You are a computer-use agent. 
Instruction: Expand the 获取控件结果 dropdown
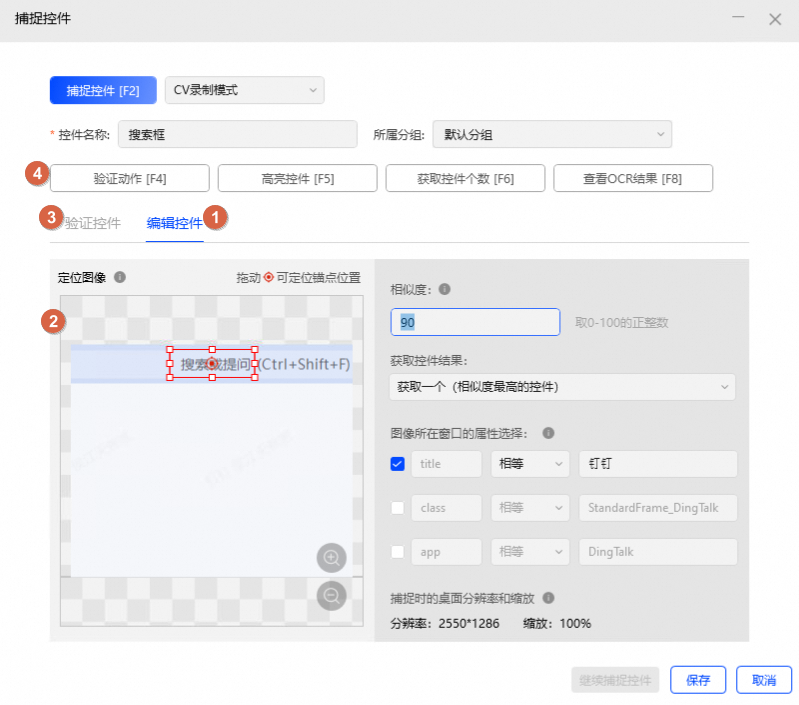pyautogui.click(x=563, y=387)
